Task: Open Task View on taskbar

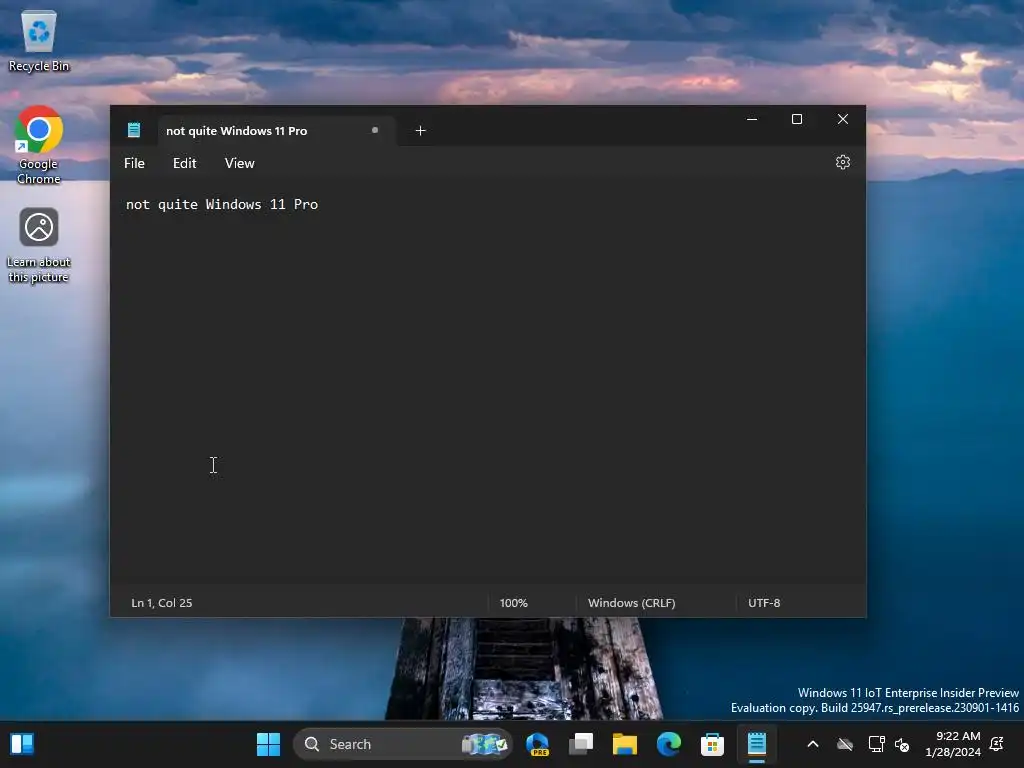Action: (581, 744)
